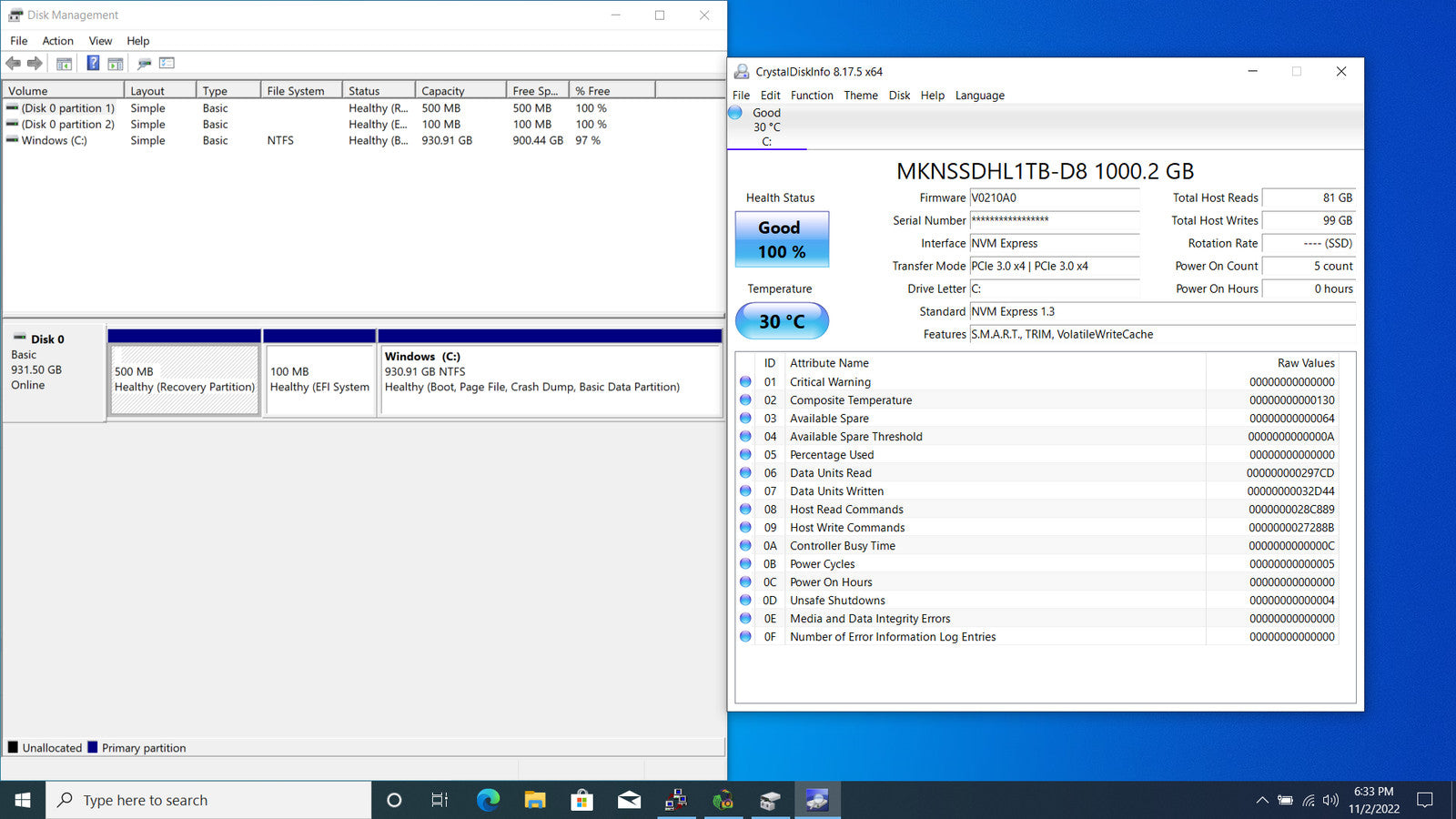
Task: Select the 100 MB EFI System partition block
Action: 319,379
